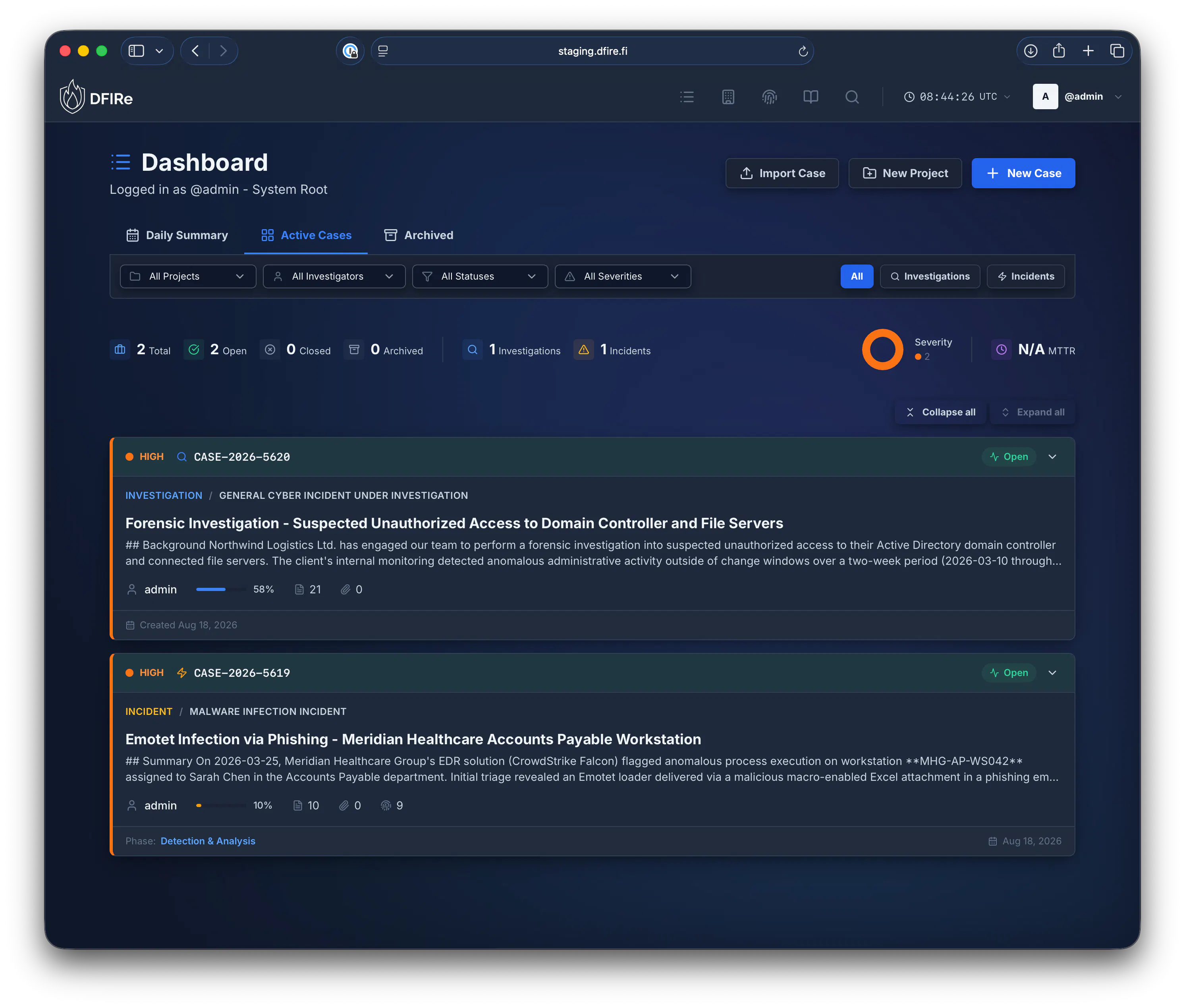The width and height of the screenshot is (1185, 1008).
Task: Open the All Investigators dropdown
Action: tap(334, 276)
